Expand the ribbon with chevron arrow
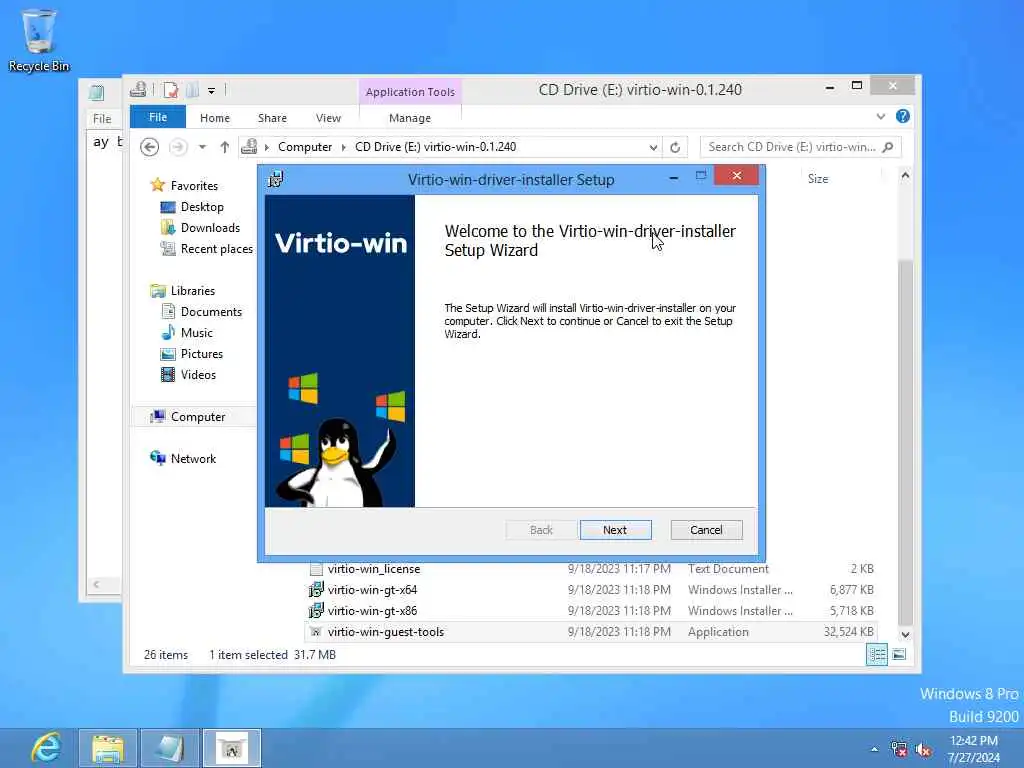 coord(880,116)
